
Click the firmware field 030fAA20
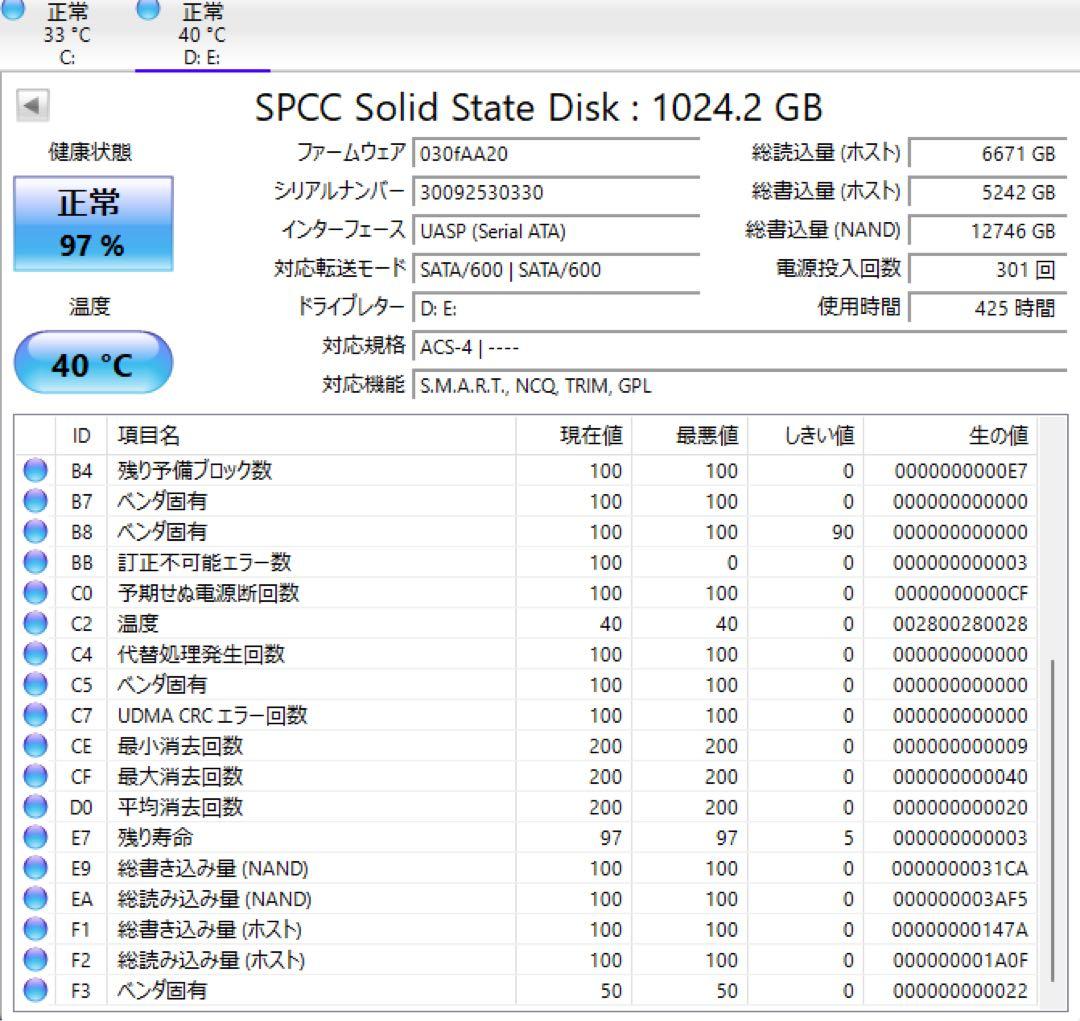pos(556,153)
